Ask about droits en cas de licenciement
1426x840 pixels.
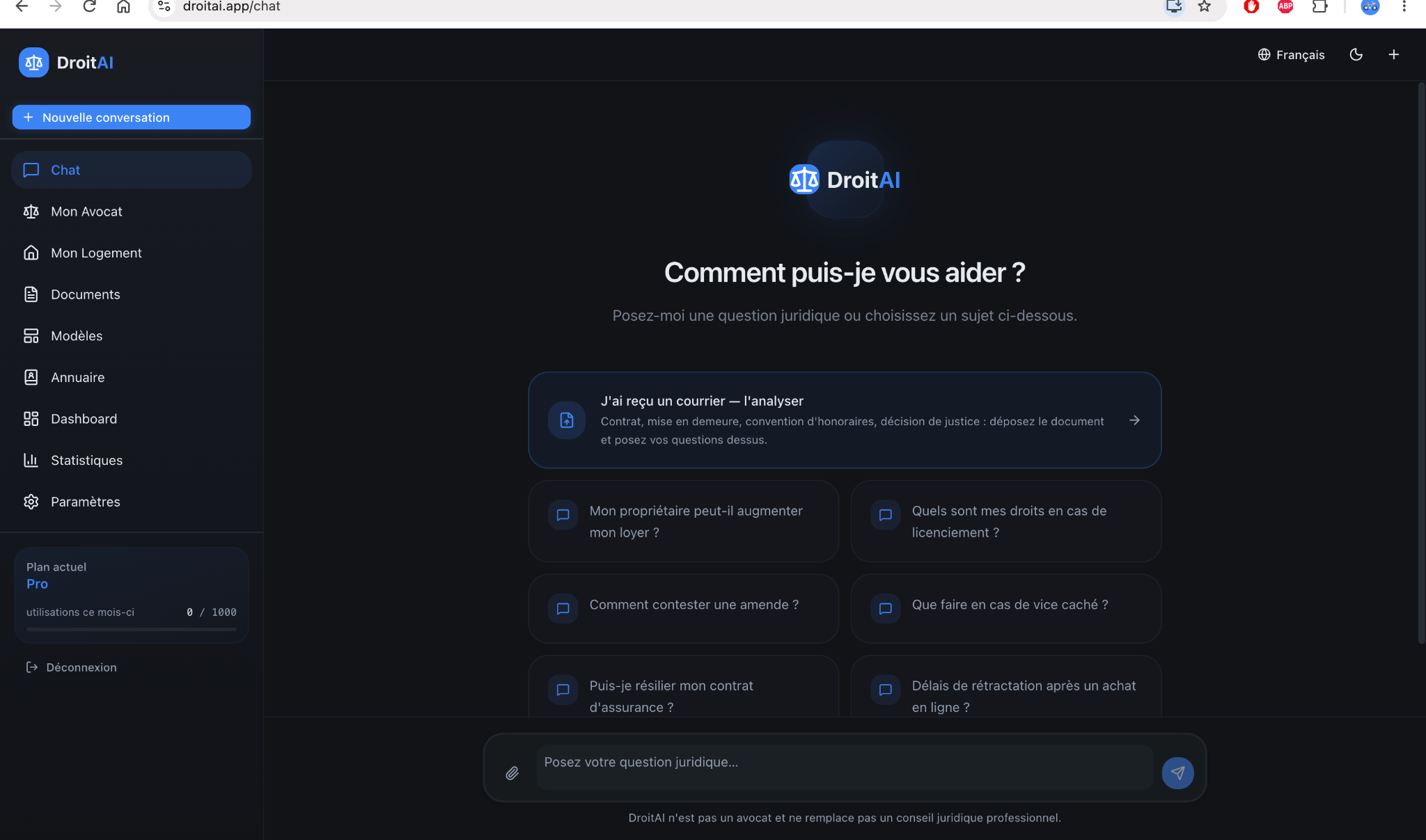click(x=1005, y=521)
